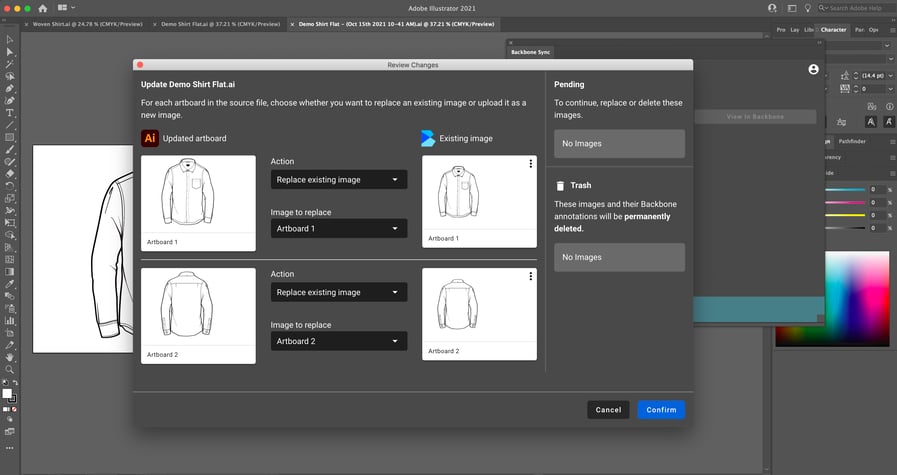Open options menu for existing Artboard 1 image

click(530, 164)
